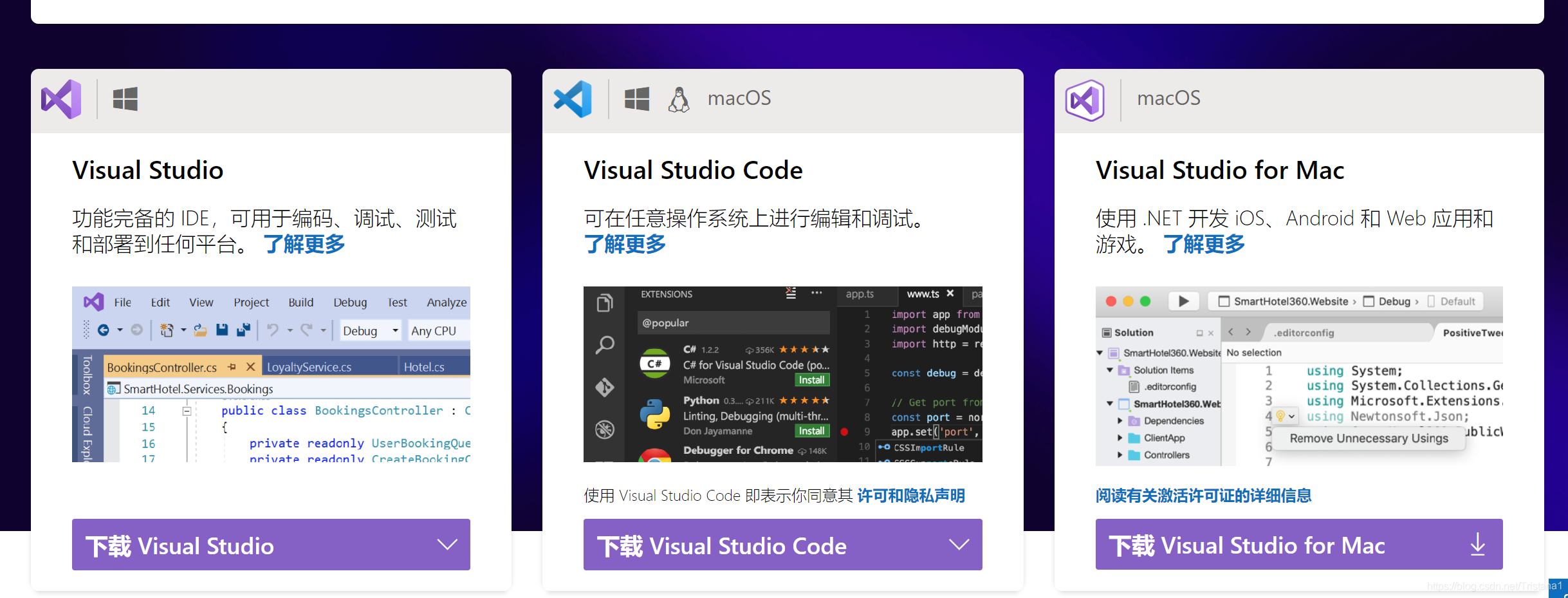Image resolution: width=1568 pixels, height=598 pixels.
Task: Click the Remove Unnecessary Usings suggestion
Action: click(x=1369, y=438)
